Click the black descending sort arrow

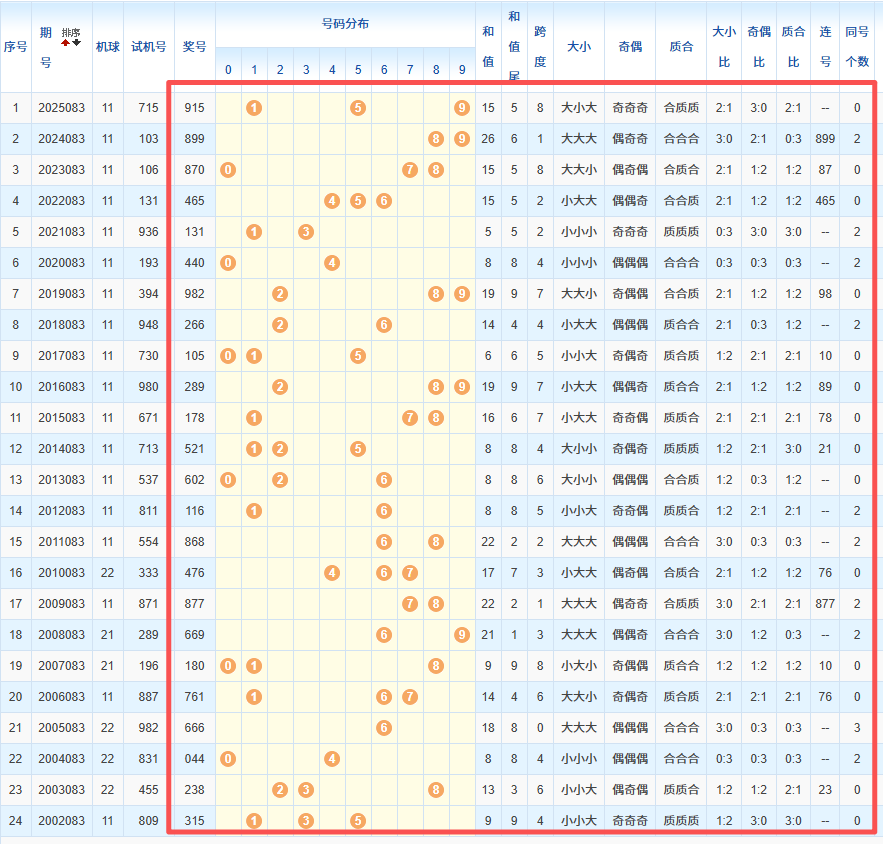point(77,43)
